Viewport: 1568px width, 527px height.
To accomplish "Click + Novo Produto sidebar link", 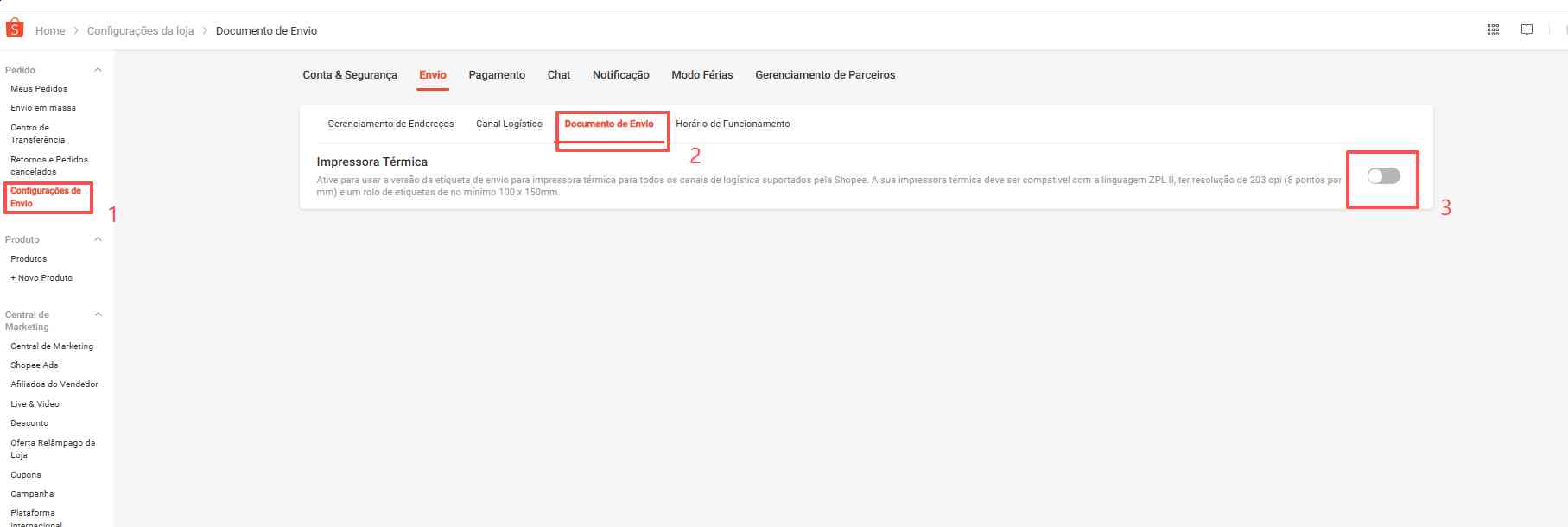I will click(x=41, y=277).
